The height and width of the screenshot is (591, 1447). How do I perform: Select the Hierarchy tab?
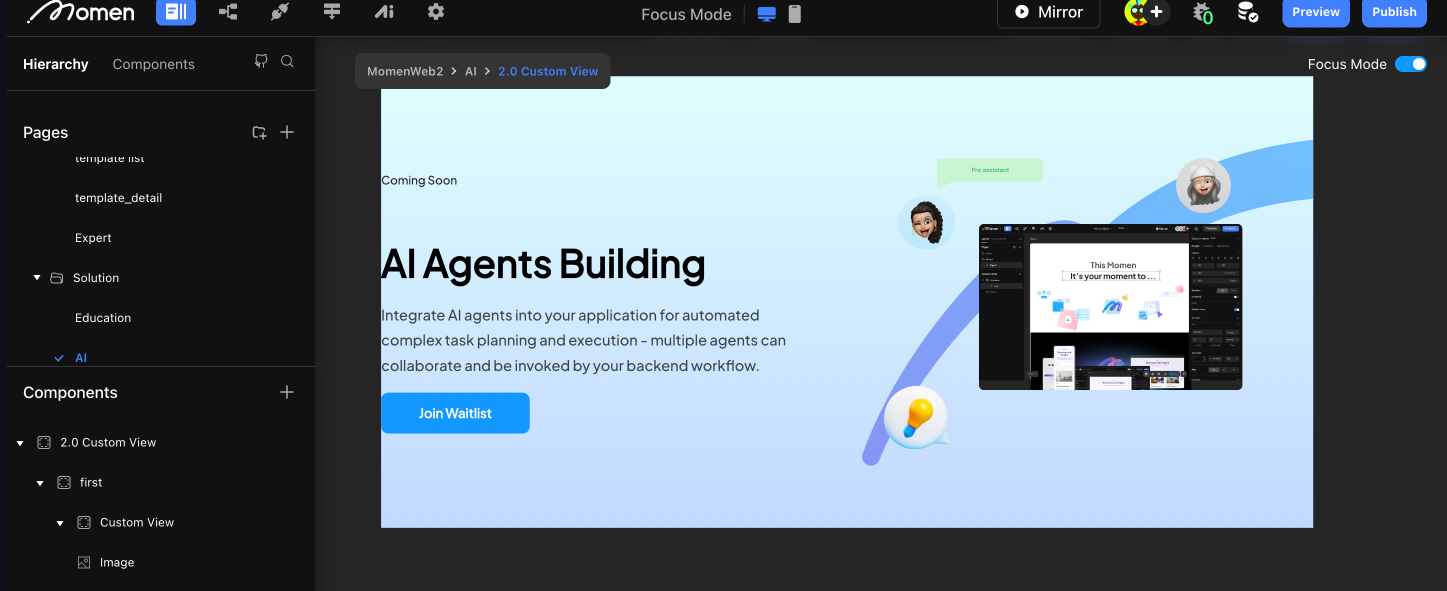pyautogui.click(x=56, y=64)
